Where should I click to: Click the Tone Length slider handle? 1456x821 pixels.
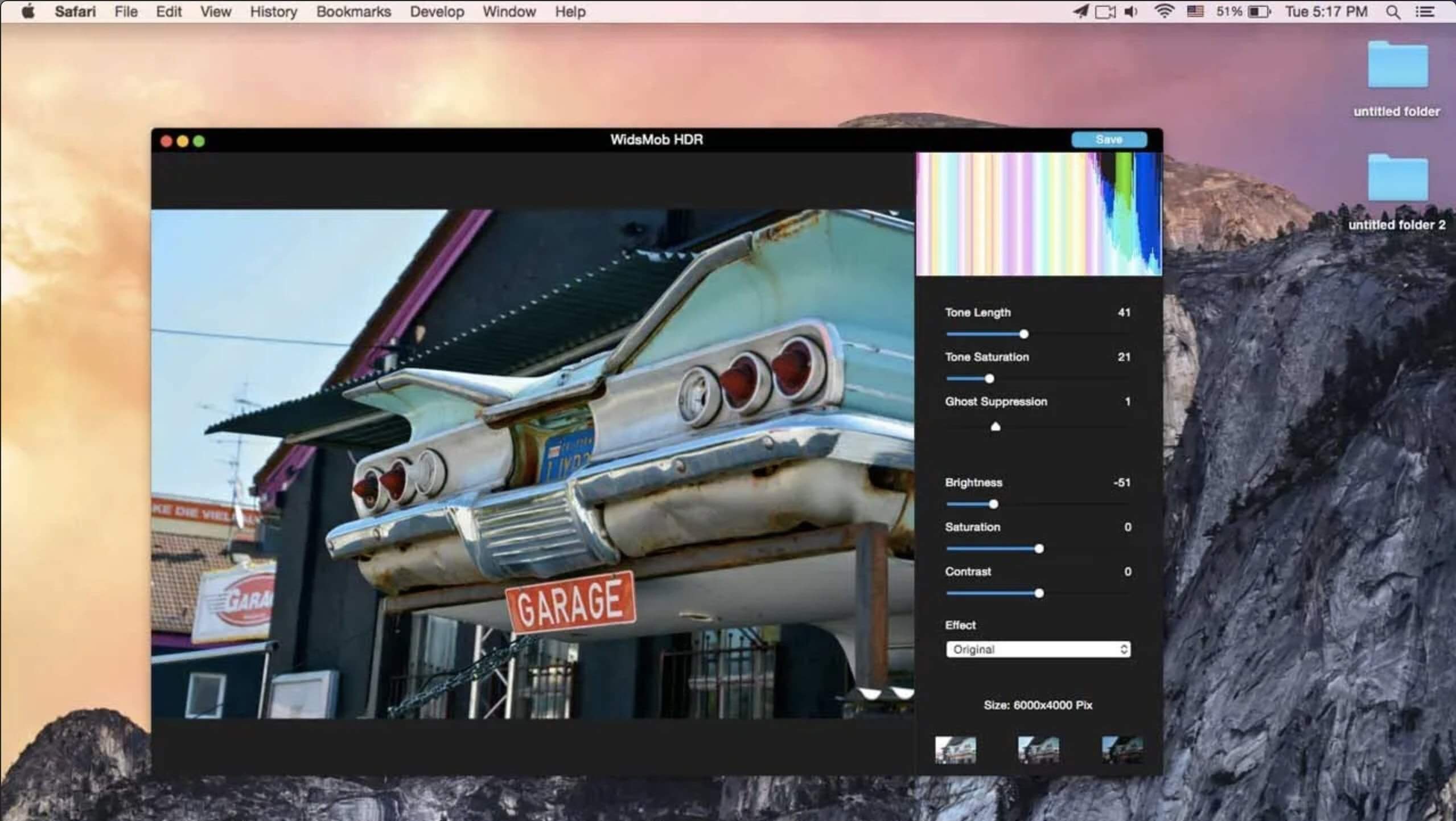click(1023, 334)
